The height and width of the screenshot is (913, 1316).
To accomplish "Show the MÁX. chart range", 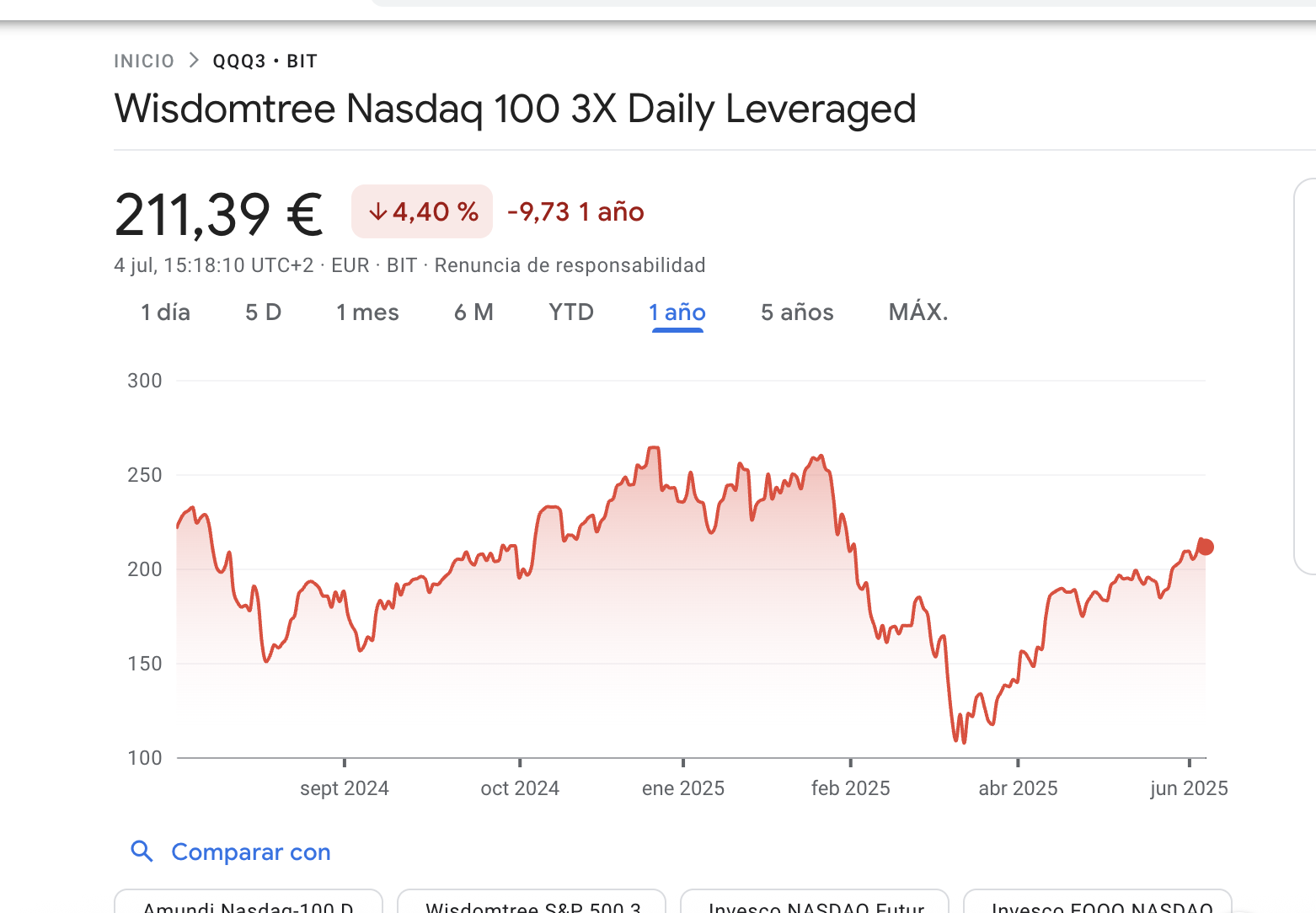I will coord(918,312).
